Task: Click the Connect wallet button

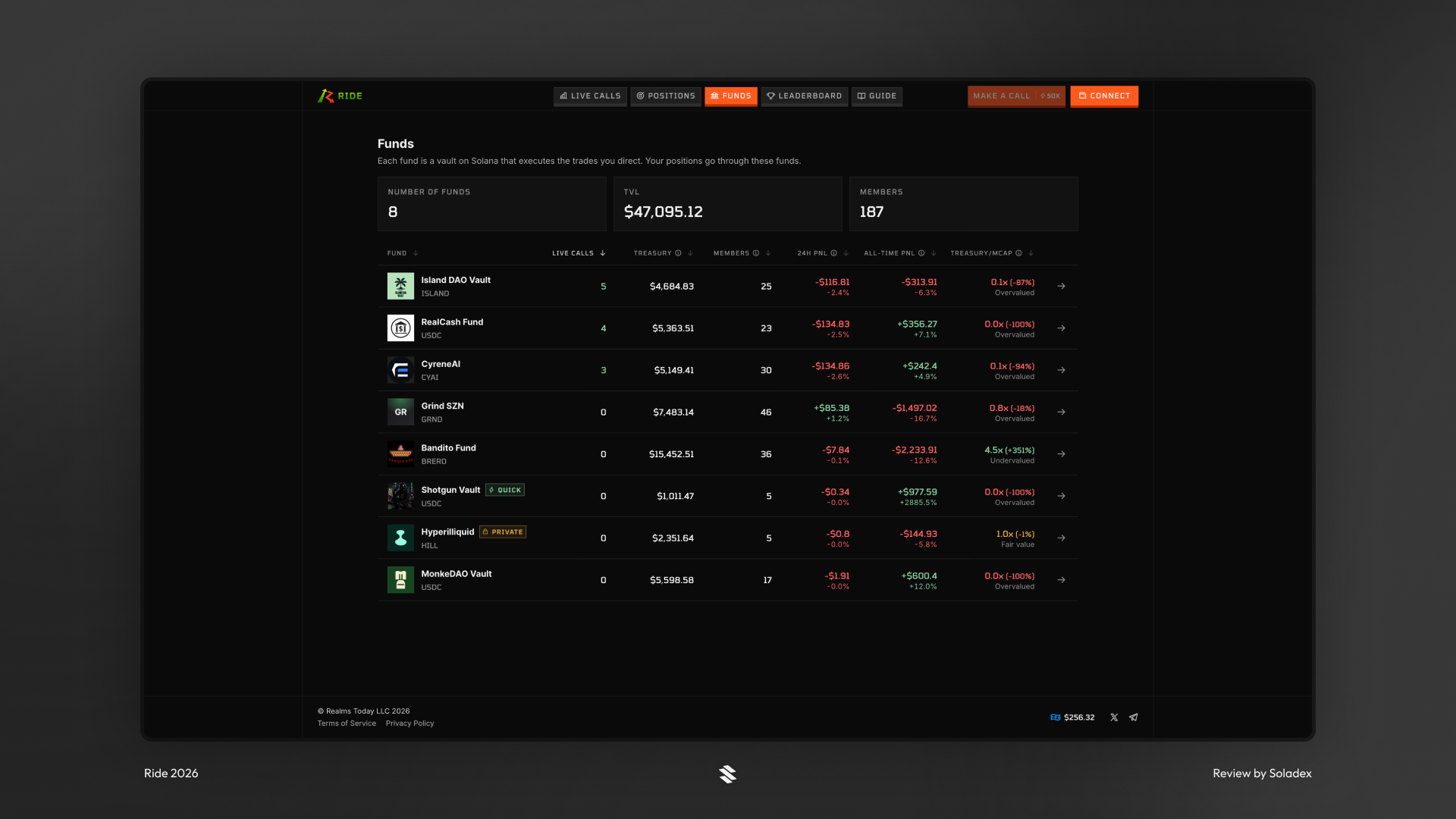Action: tap(1104, 96)
